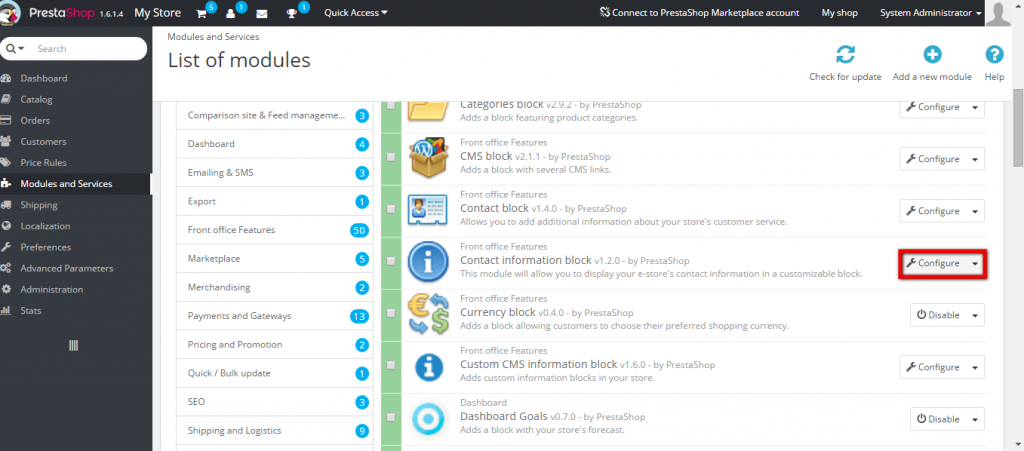Click the Price Rules tag icon

(x=7, y=163)
